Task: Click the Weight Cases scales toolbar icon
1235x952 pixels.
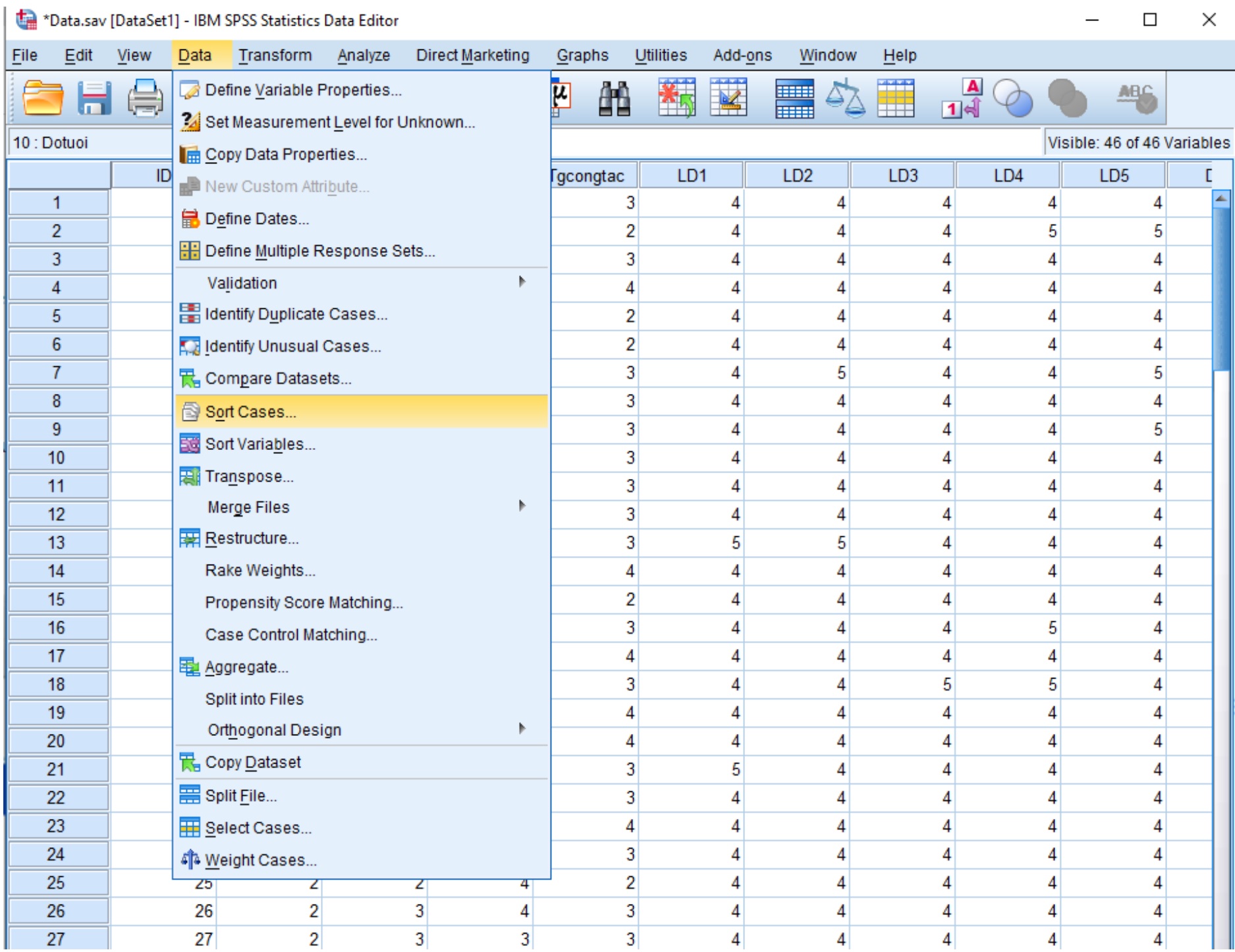Action: (845, 99)
